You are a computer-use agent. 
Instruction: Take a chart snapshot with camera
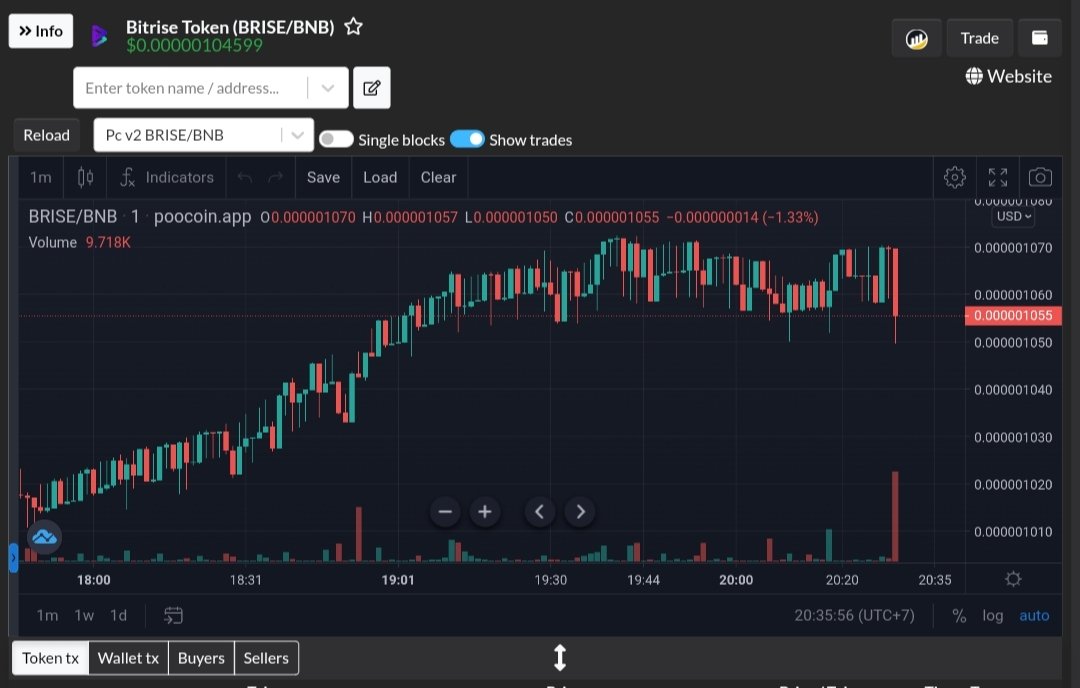pyautogui.click(x=1040, y=178)
